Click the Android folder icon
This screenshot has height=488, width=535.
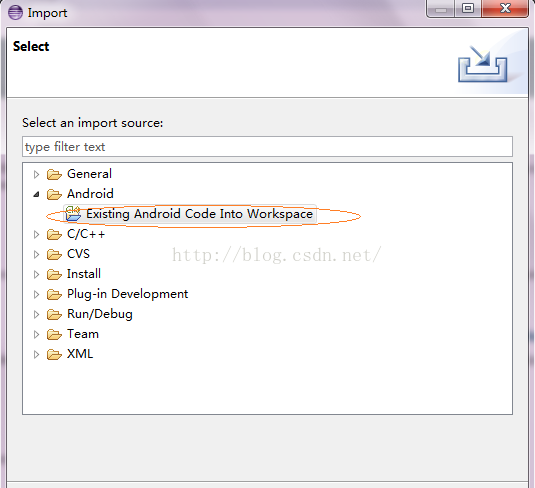(54, 194)
